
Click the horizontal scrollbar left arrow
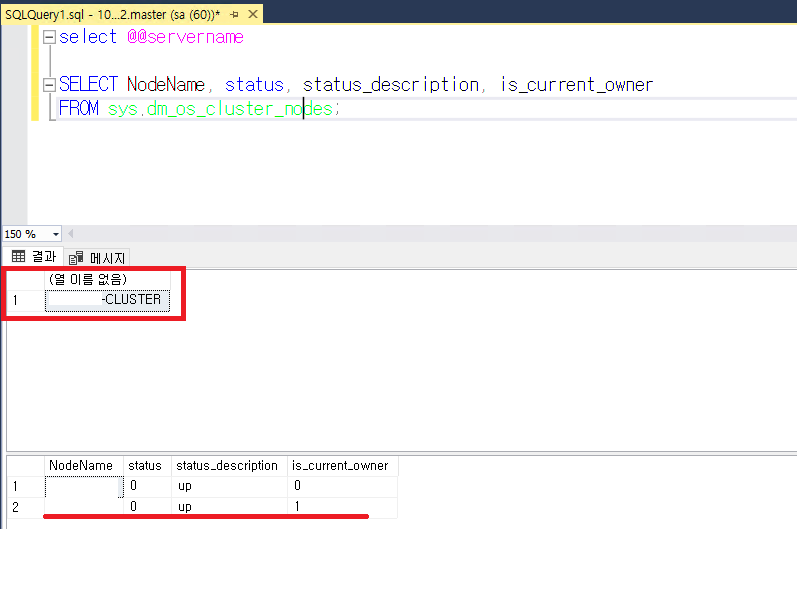click(71, 234)
